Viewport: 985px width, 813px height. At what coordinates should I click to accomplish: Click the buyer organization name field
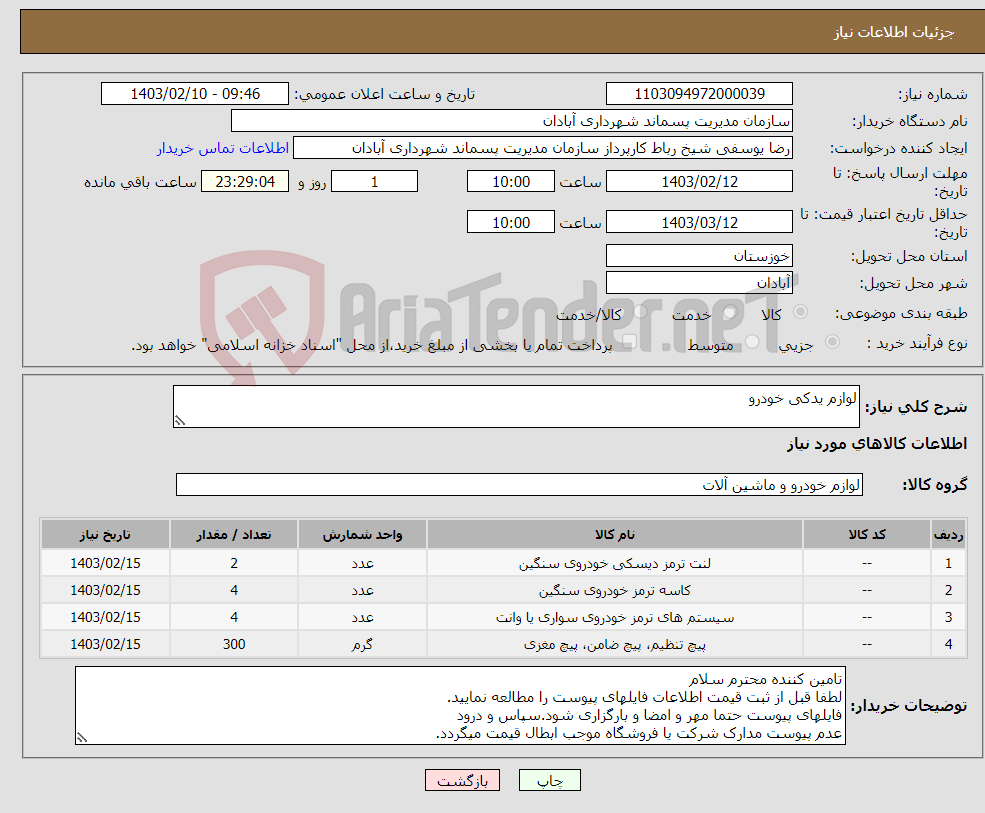pyautogui.click(x=512, y=121)
